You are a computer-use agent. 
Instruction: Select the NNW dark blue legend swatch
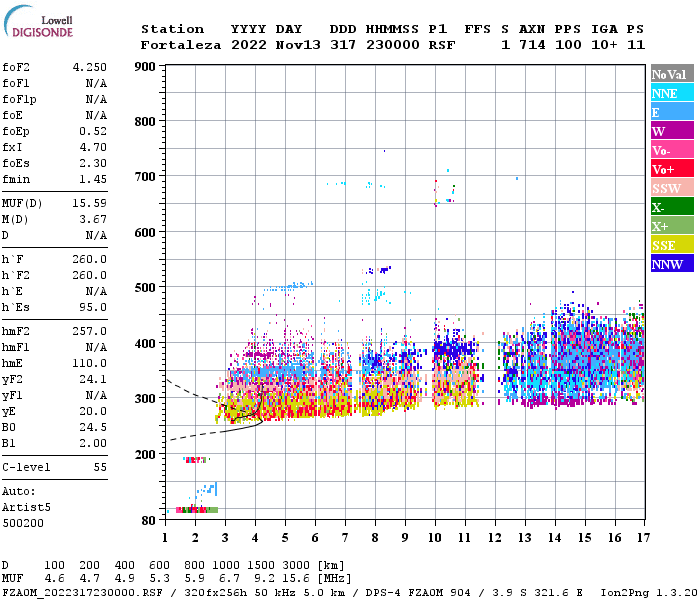click(x=672, y=264)
